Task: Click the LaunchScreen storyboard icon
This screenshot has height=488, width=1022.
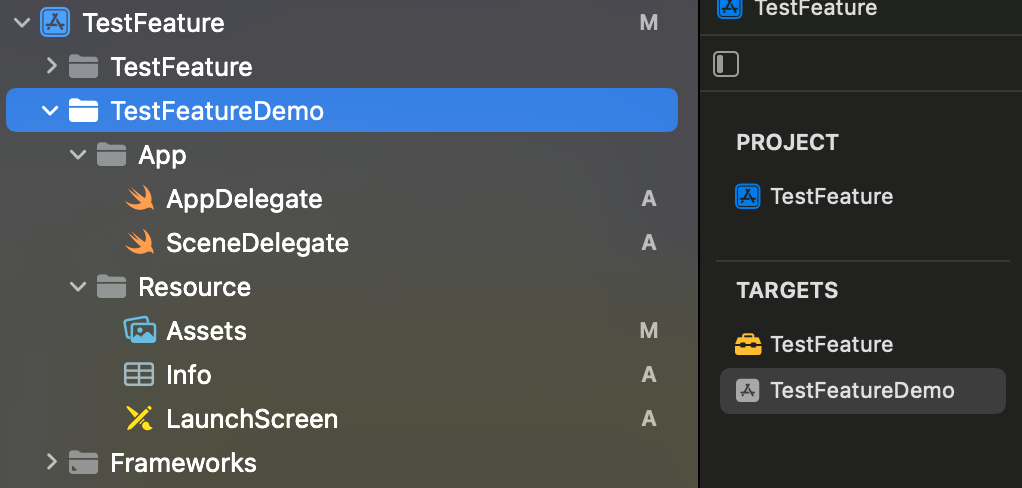Action: click(139, 419)
